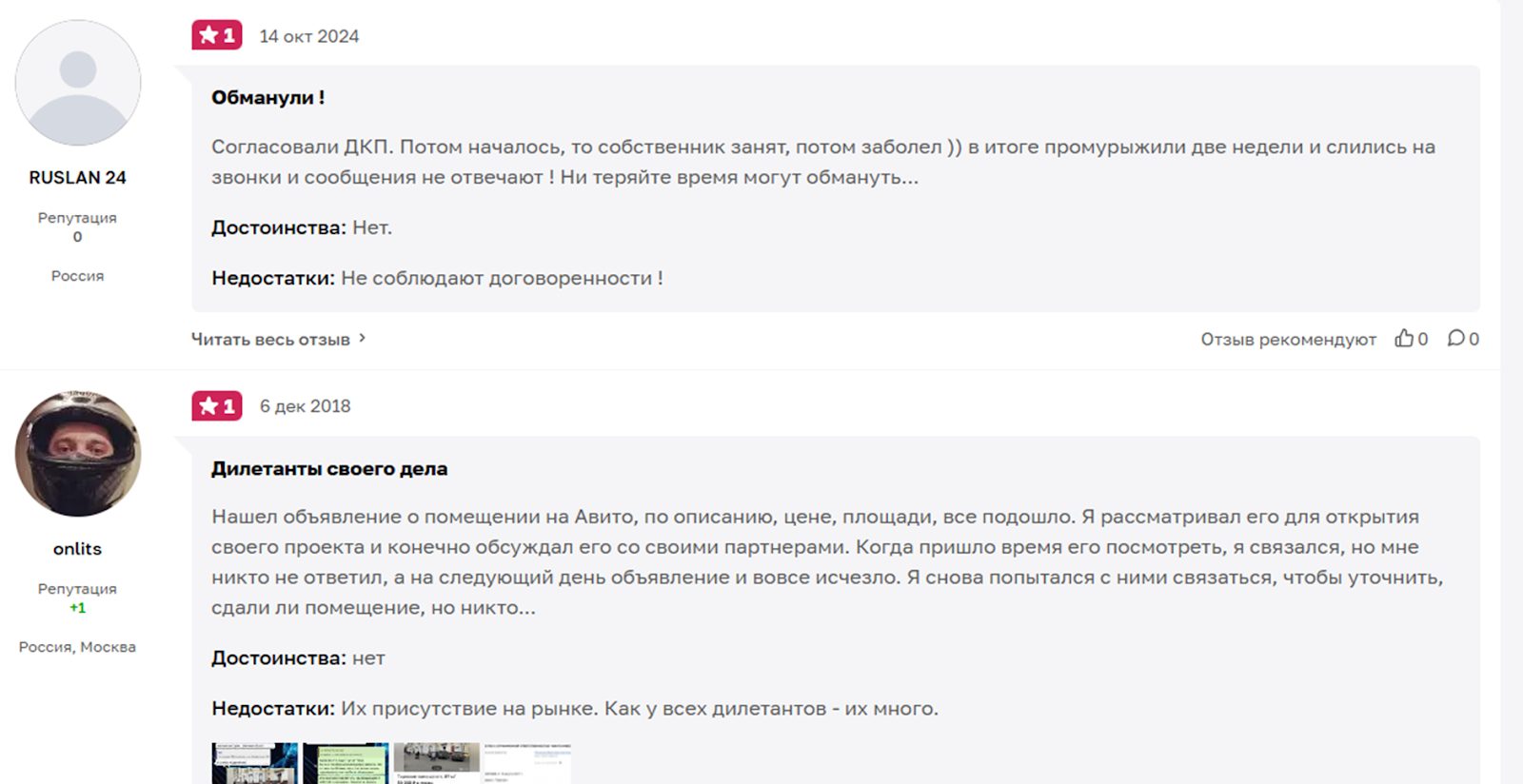1523x784 pixels.
Task: Open the "Читать весь отзыв" link
Action: pos(271,340)
